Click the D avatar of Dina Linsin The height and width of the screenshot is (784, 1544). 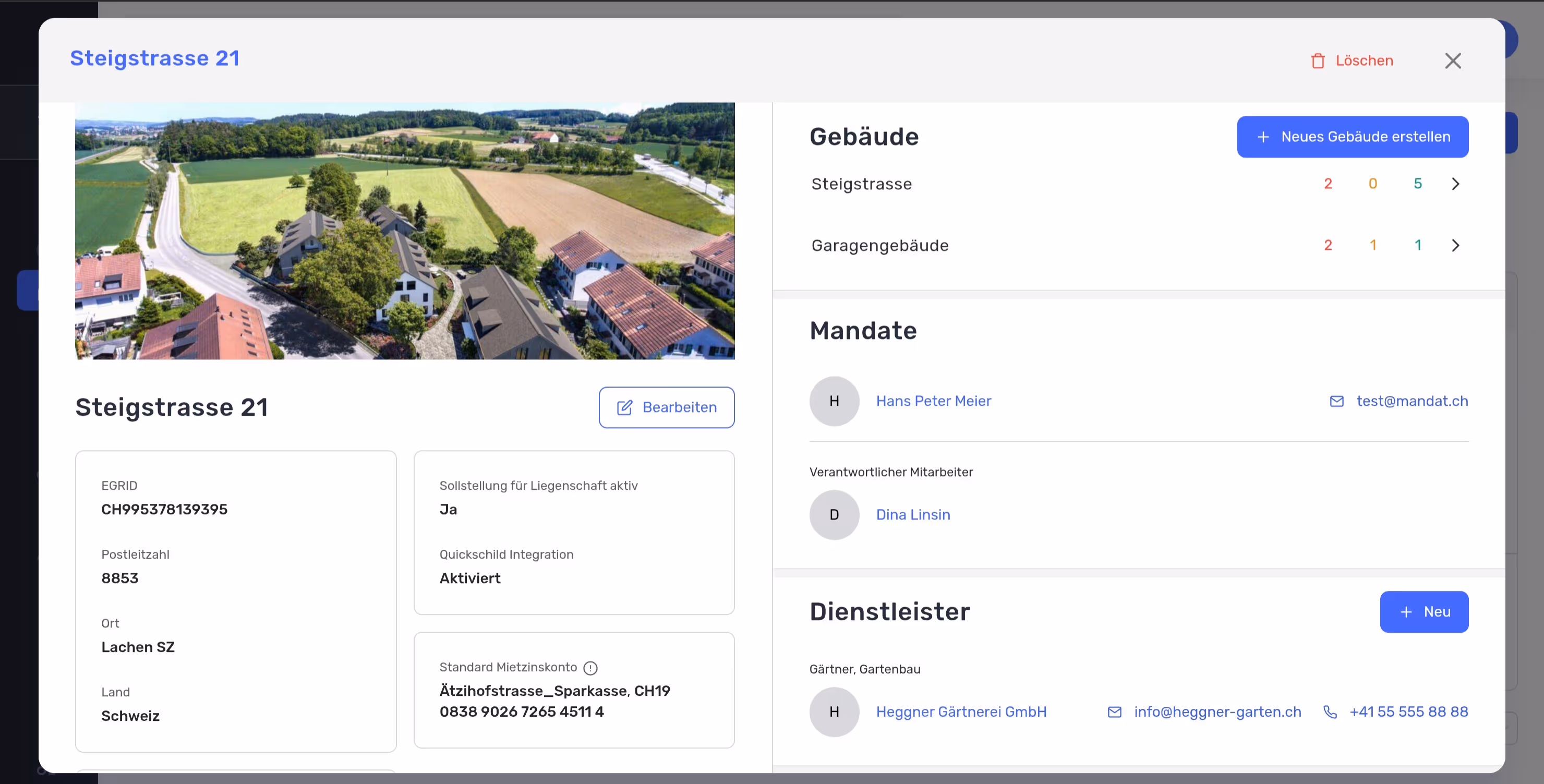click(834, 515)
